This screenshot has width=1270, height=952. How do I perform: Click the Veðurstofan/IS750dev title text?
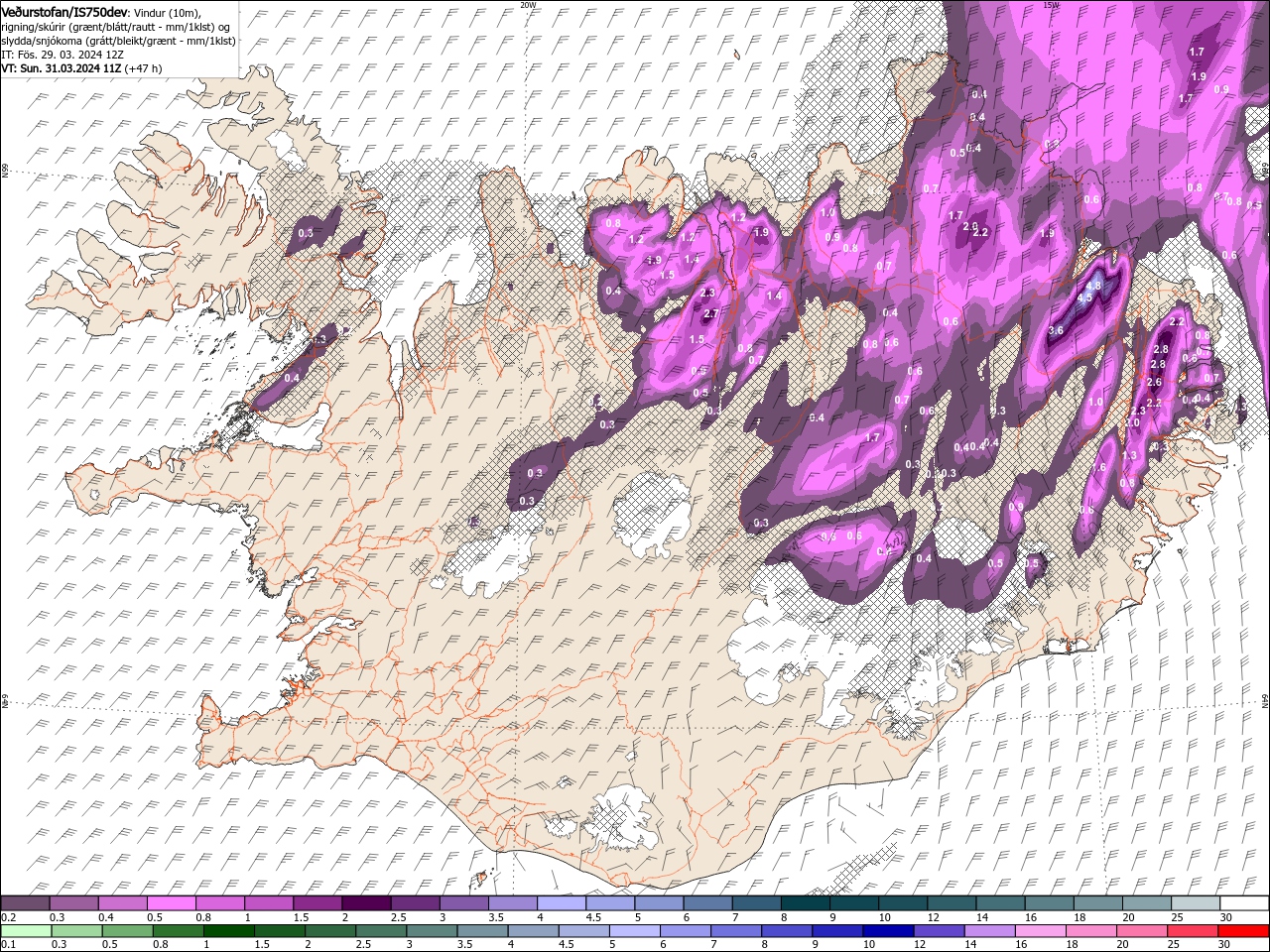64,11
